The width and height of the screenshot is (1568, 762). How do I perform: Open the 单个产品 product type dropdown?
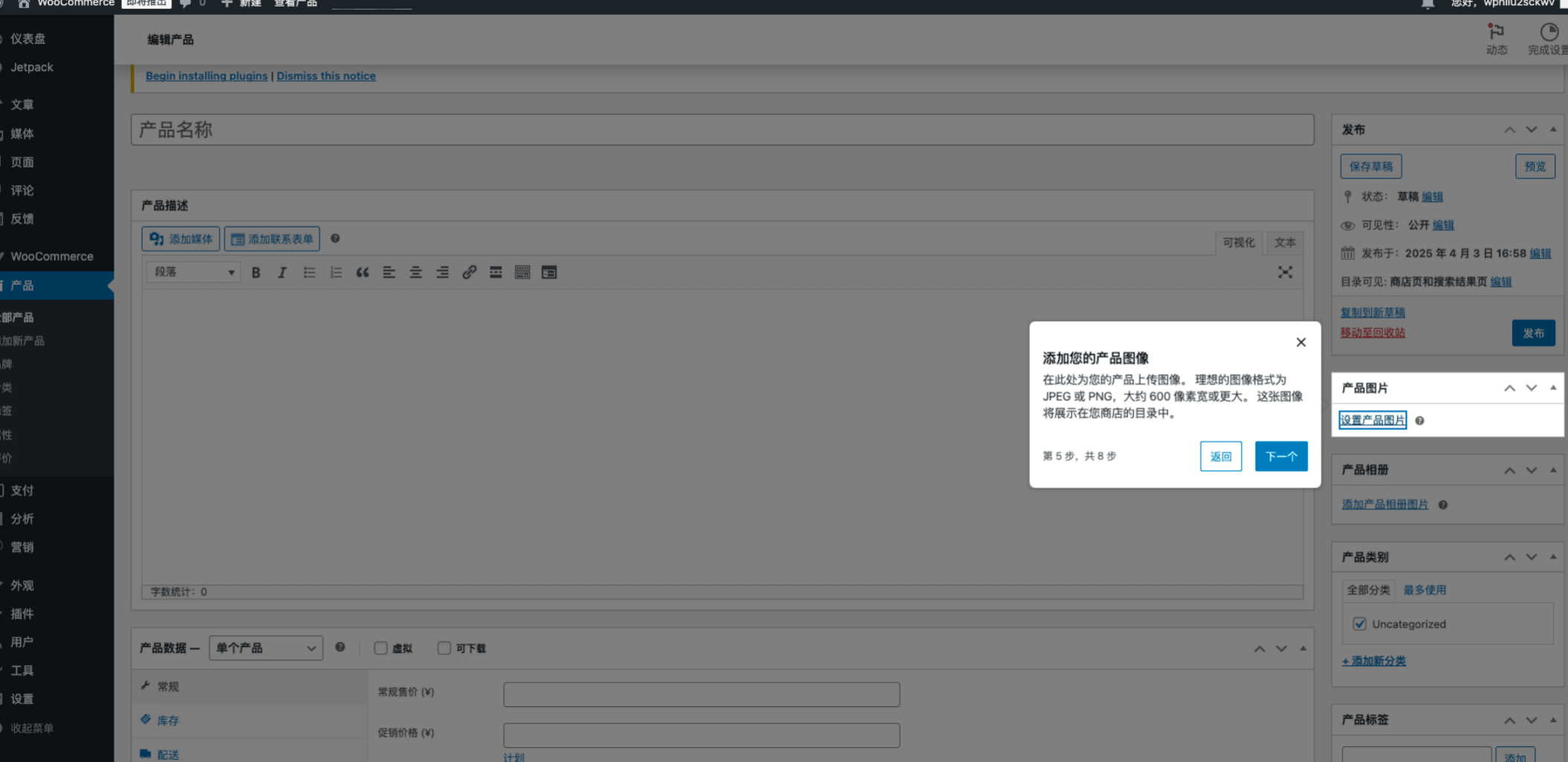click(x=265, y=648)
